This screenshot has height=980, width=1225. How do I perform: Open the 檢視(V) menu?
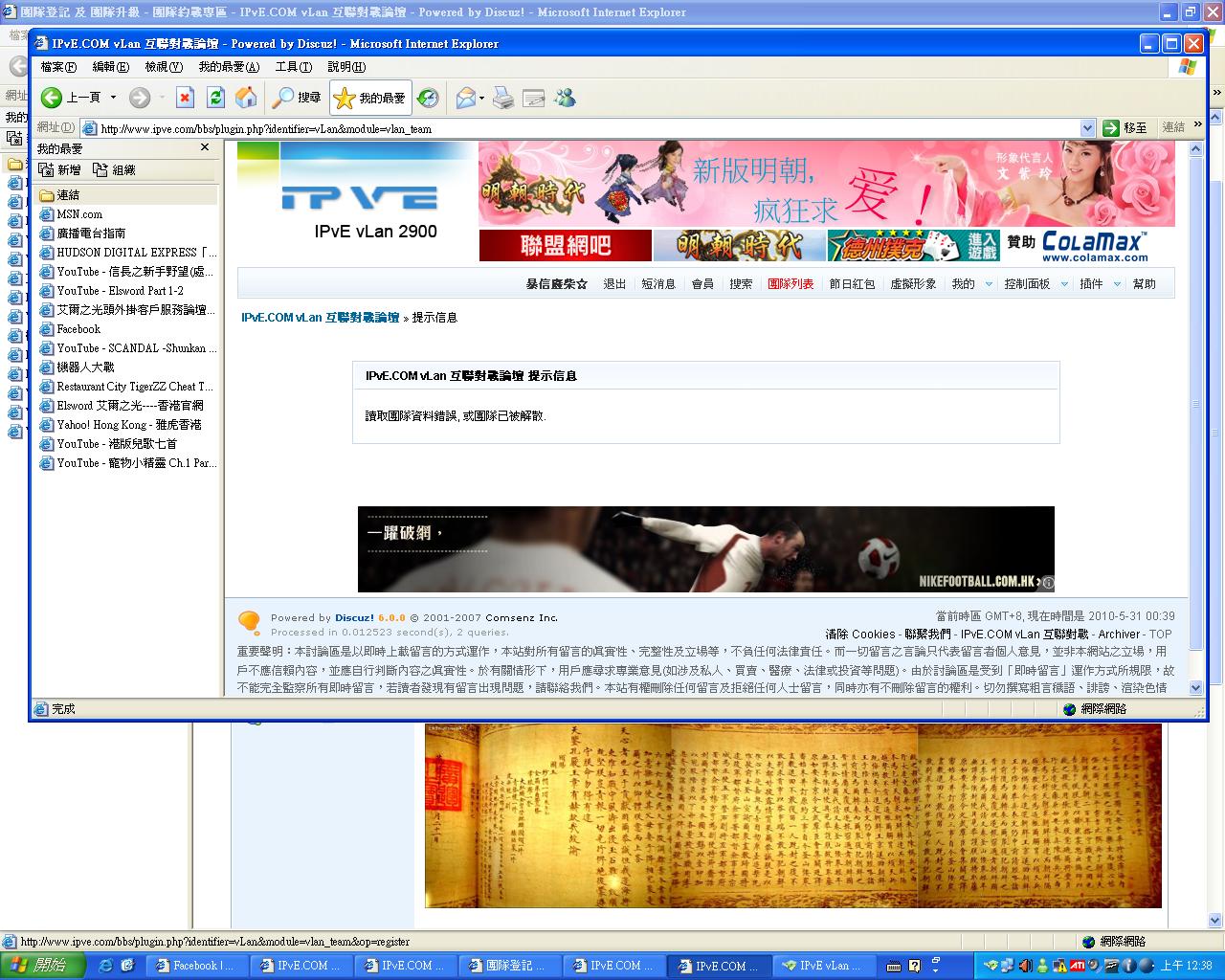tap(163, 67)
